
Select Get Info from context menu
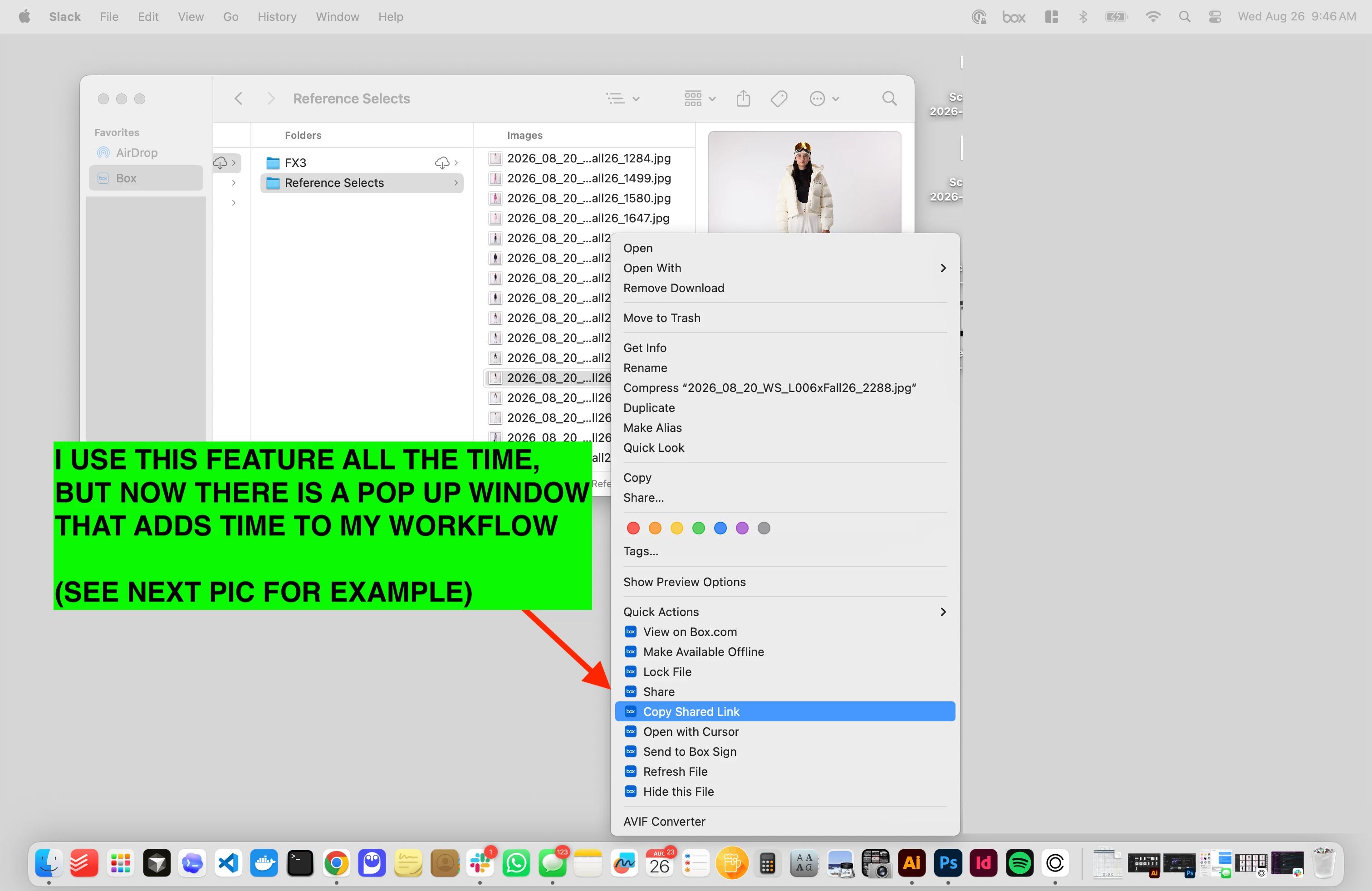pyautogui.click(x=785, y=348)
